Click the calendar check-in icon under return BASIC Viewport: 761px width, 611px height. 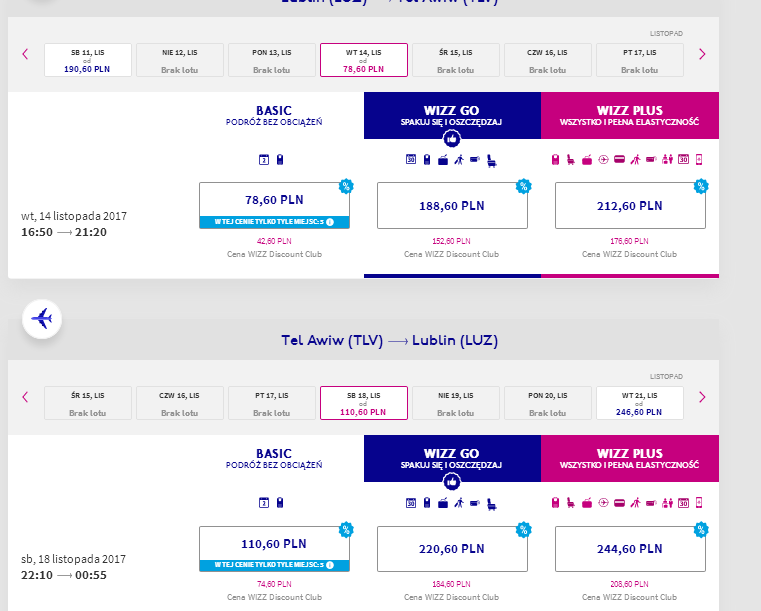pyautogui.click(x=264, y=503)
